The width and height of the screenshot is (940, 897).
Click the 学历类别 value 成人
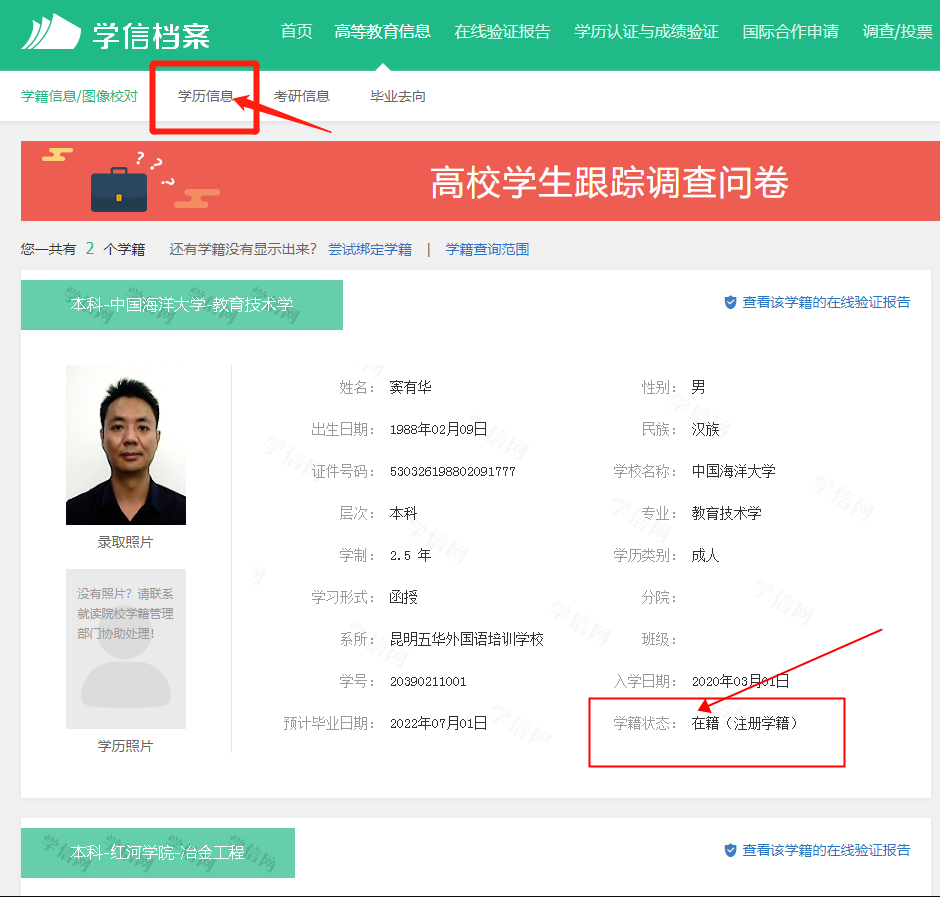(x=706, y=555)
